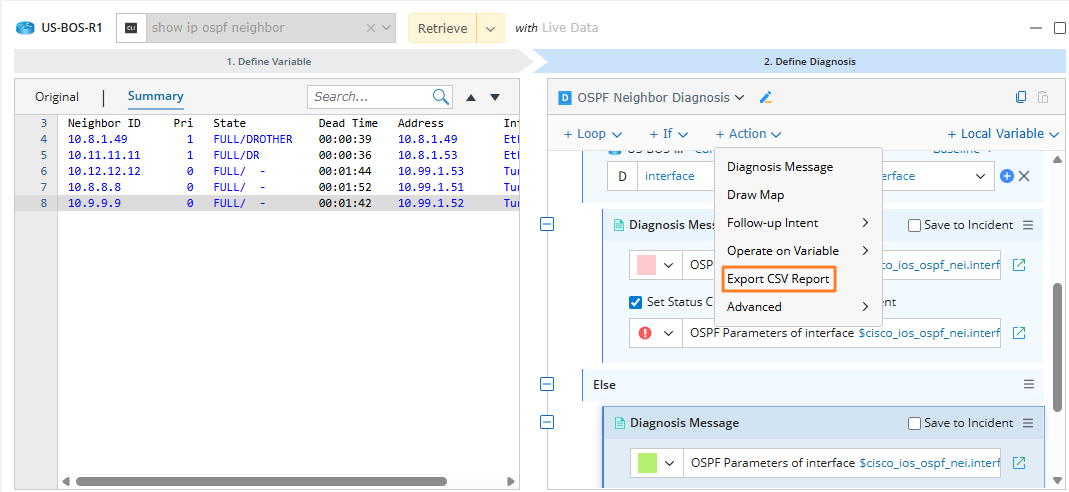This screenshot has width=1069, height=492.
Task: Open the pink message color swatch
Action: pos(646,265)
